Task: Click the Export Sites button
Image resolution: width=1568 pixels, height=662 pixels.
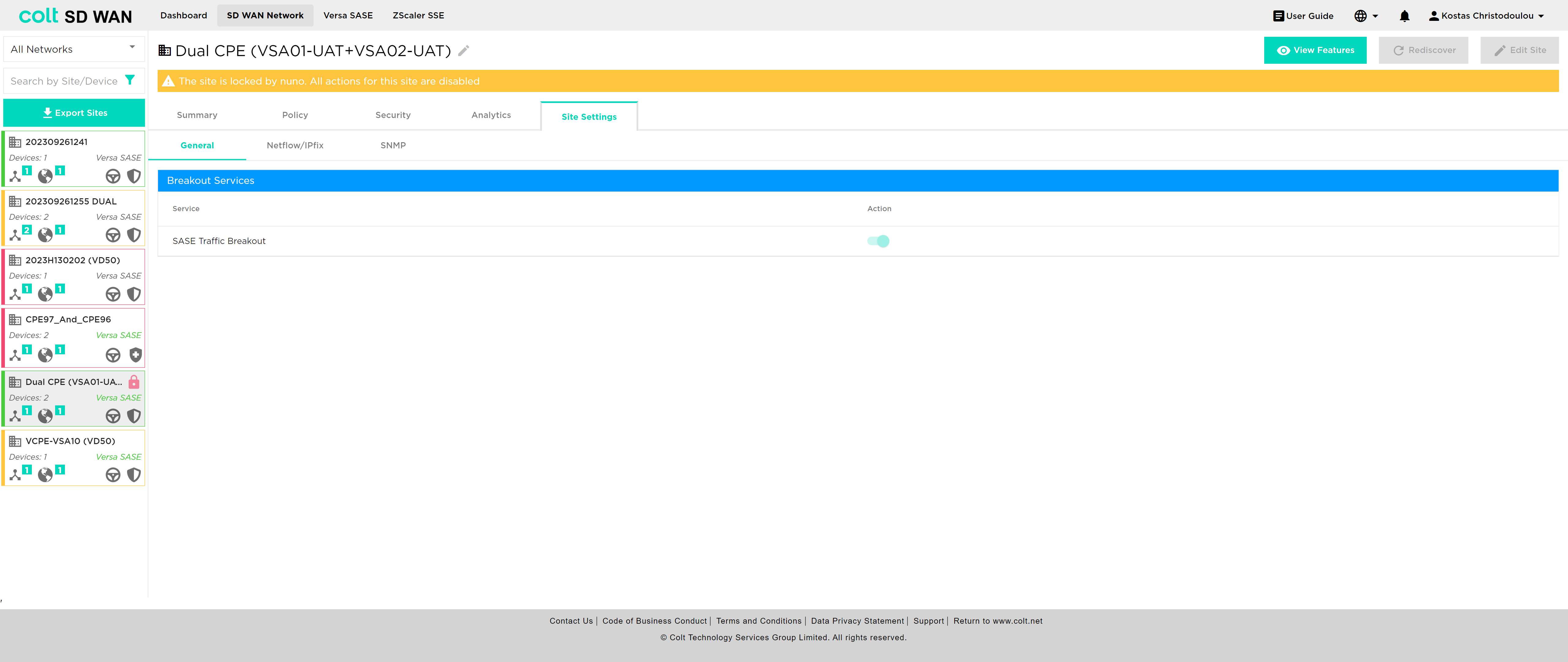Action: click(x=74, y=113)
